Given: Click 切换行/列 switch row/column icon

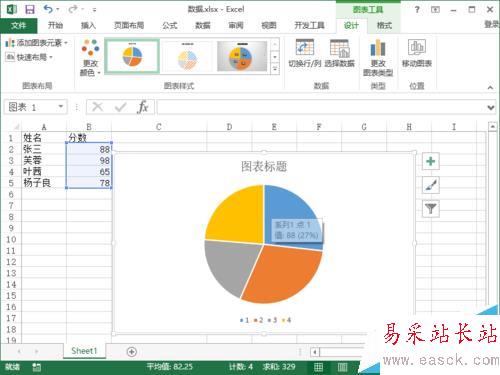Looking at the screenshot, I should point(305,53).
